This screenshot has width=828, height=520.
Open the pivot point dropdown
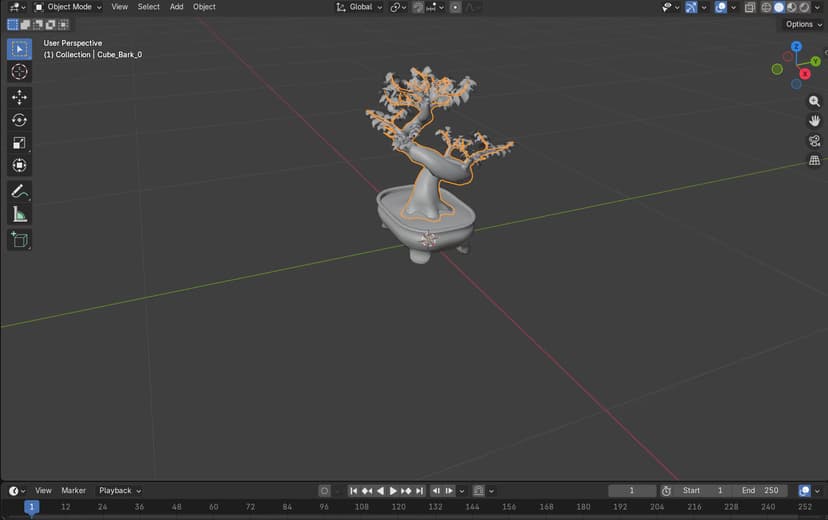pos(398,7)
